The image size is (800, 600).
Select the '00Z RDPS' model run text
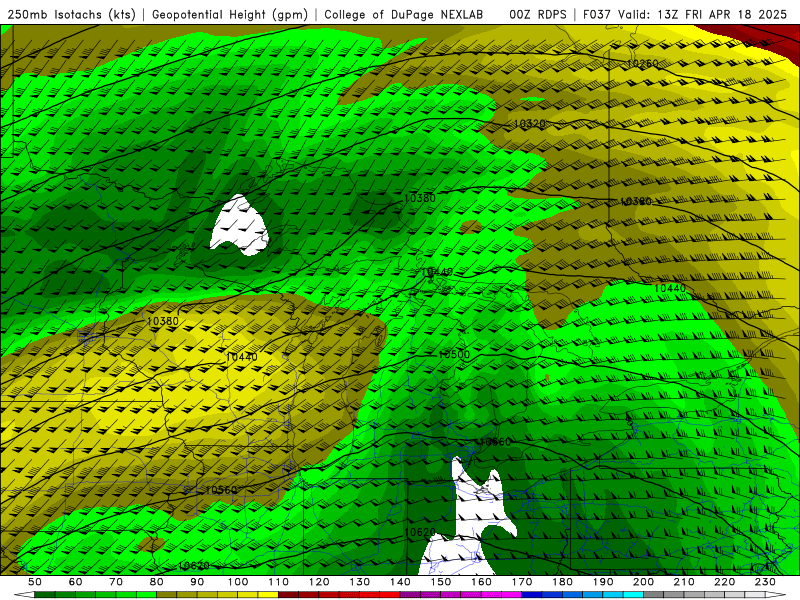(x=538, y=15)
